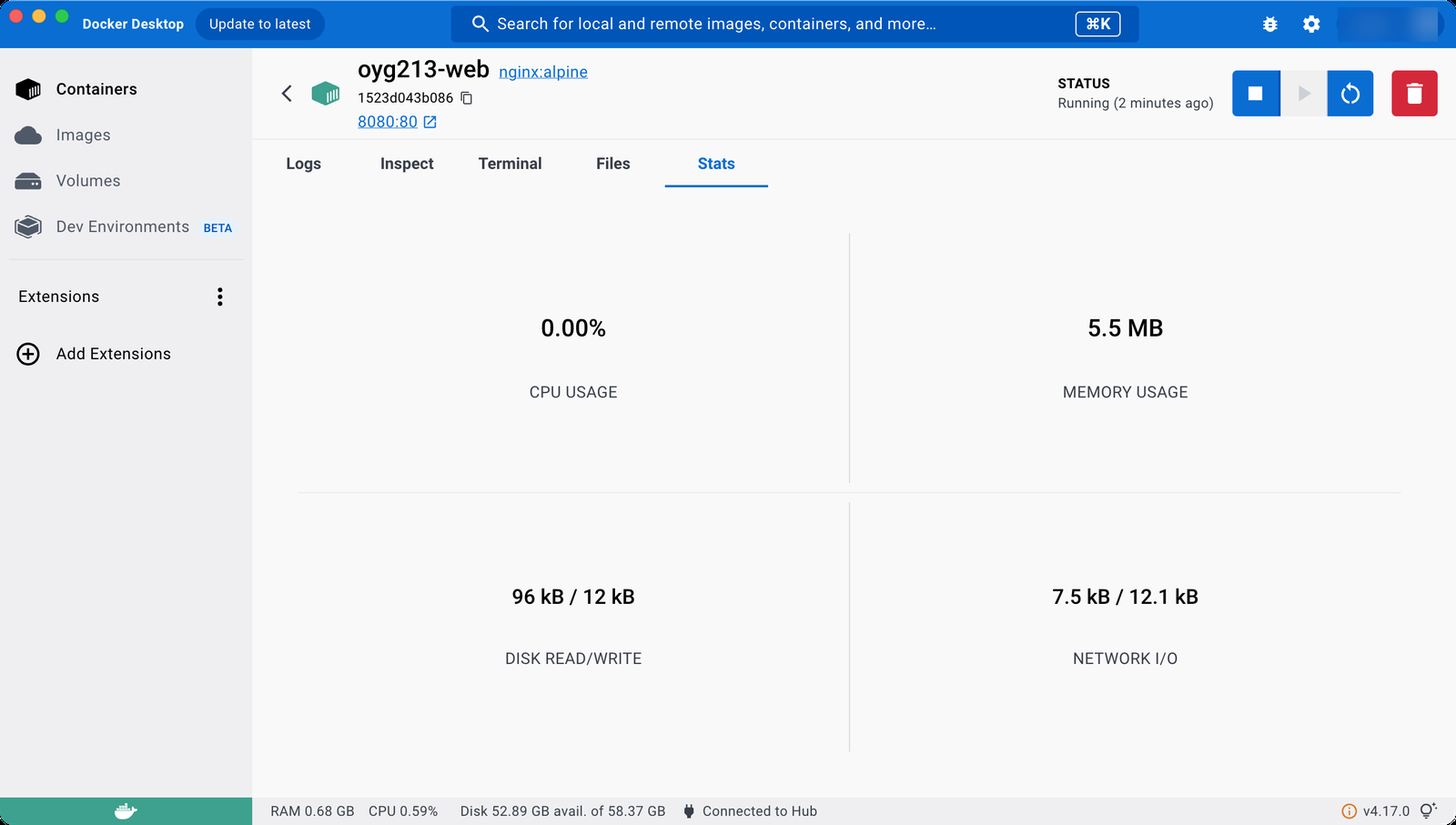This screenshot has height=825, width=1456.
Task: Click Connected to Hub status text
Action: 760,811
